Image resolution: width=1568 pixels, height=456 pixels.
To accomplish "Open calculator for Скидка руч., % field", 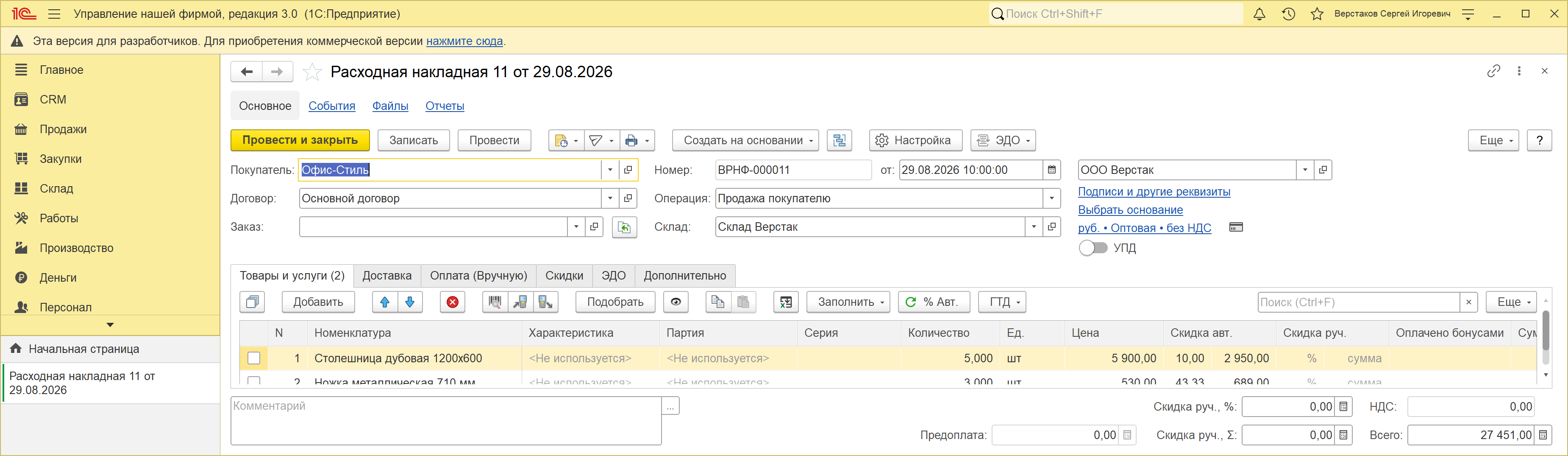I will pyautogui.click(x=1343, y=407).
